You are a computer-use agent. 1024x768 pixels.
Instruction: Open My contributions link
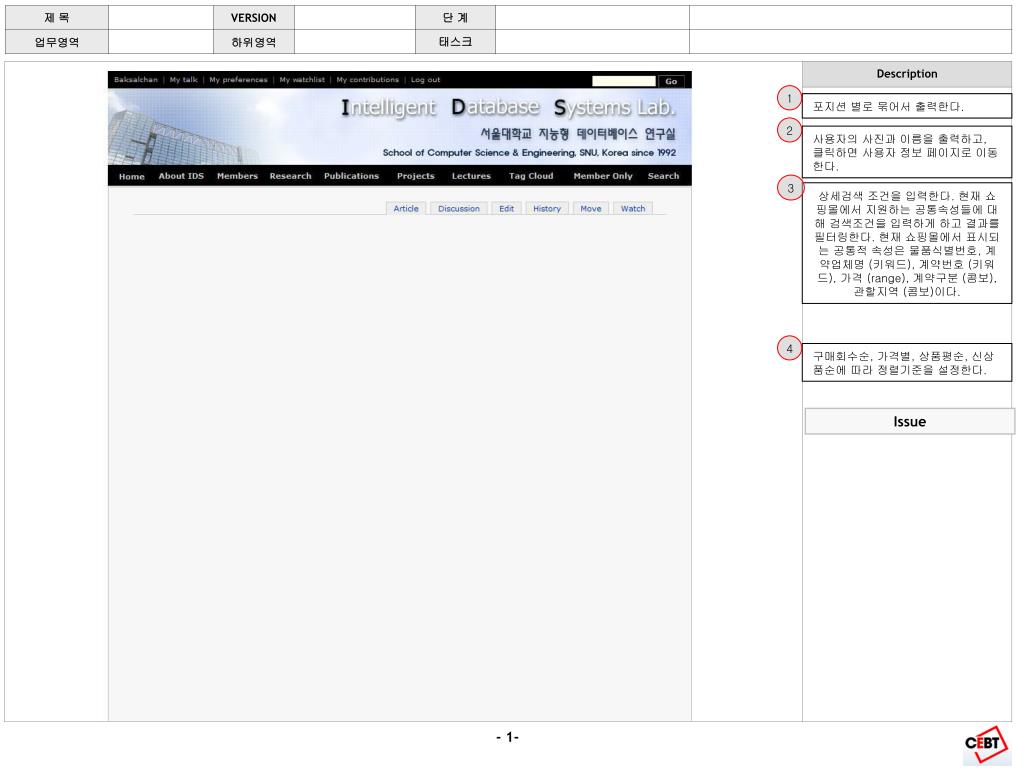point(368,80)
